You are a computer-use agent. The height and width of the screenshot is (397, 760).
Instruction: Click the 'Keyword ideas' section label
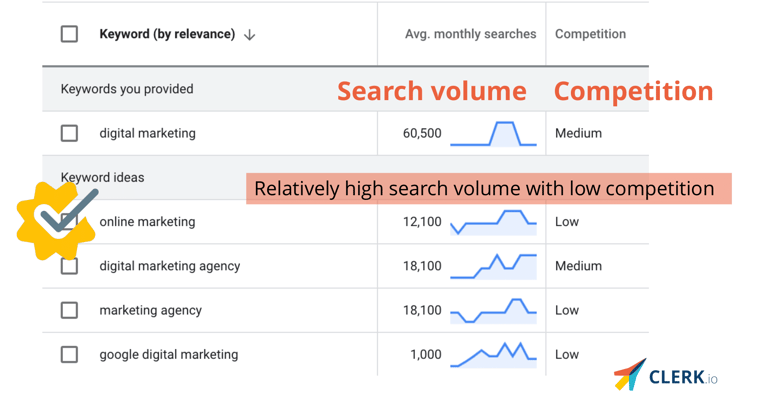tap(102, 177)
